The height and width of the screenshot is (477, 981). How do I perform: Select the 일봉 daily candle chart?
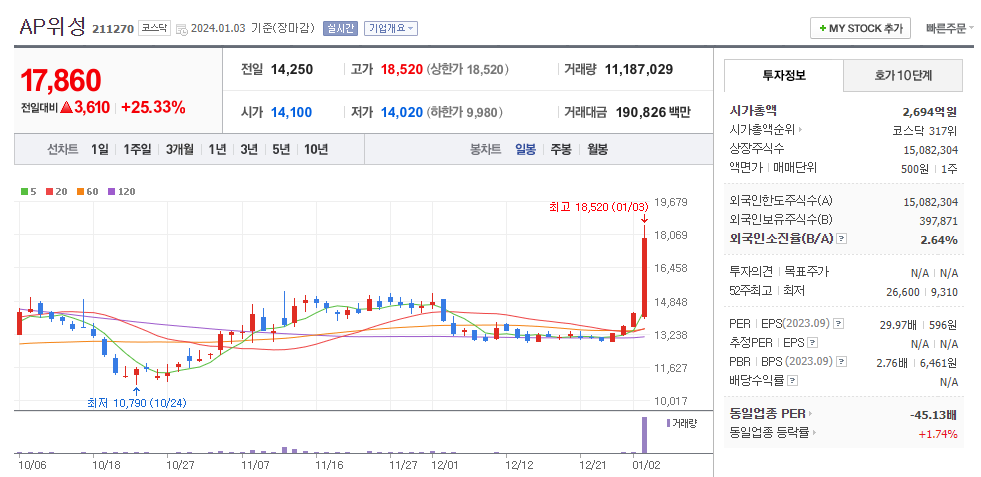[x=525, y=150]
